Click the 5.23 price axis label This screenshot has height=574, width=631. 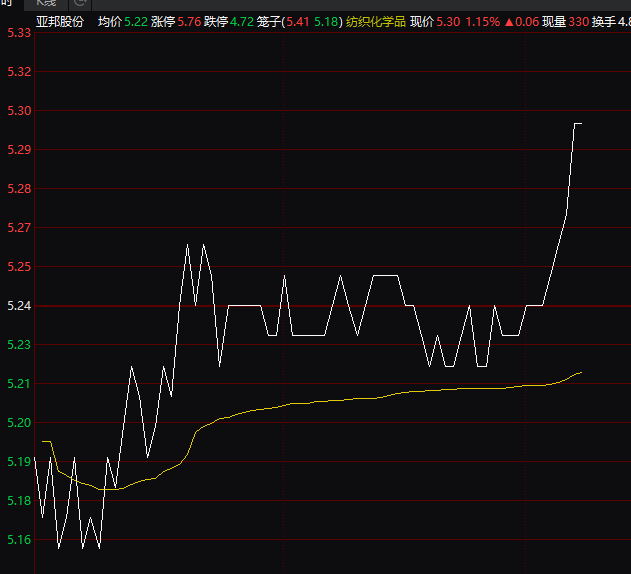19,345
